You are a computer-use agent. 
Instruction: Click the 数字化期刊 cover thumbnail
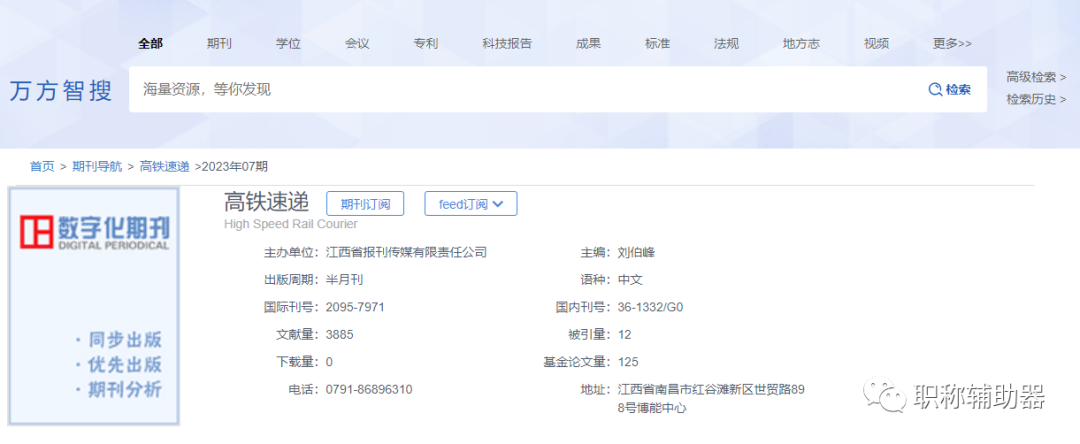94,306
